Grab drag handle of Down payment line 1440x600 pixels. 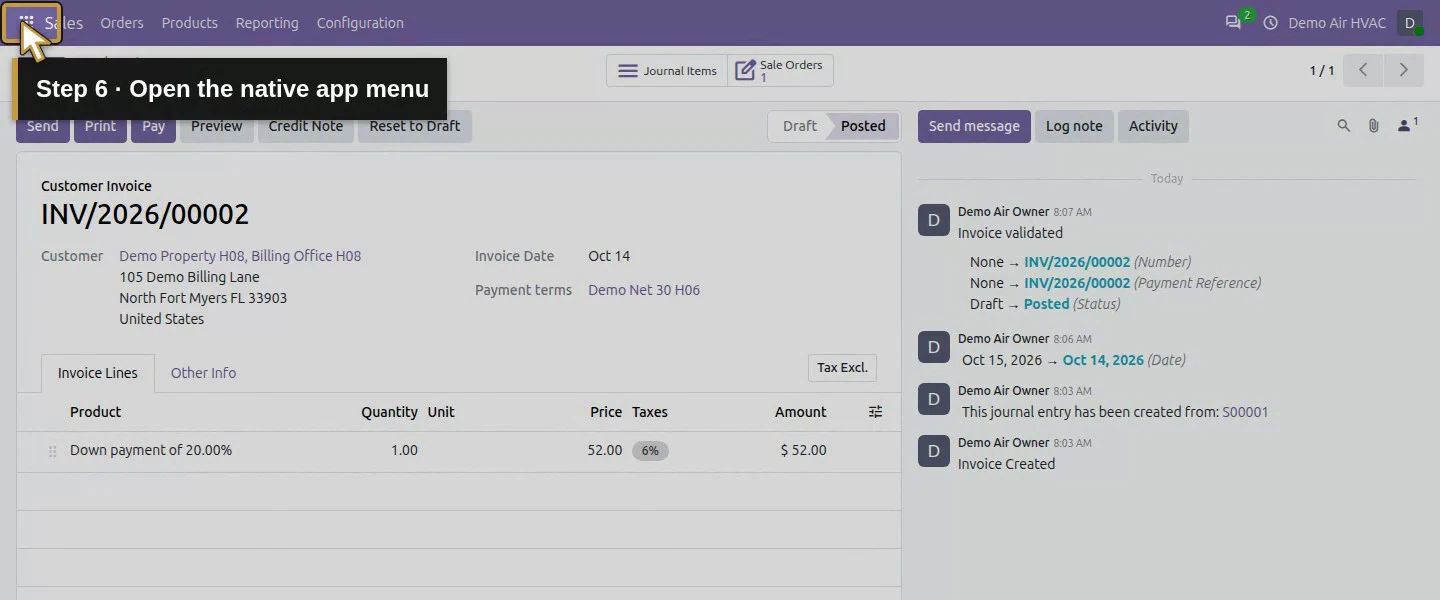pos(52,451)
